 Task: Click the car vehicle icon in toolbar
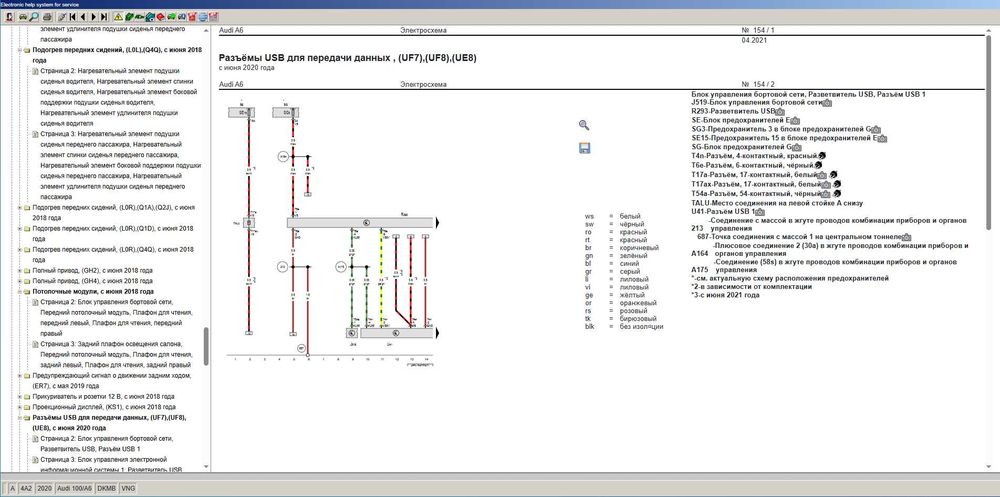(22, 17)
